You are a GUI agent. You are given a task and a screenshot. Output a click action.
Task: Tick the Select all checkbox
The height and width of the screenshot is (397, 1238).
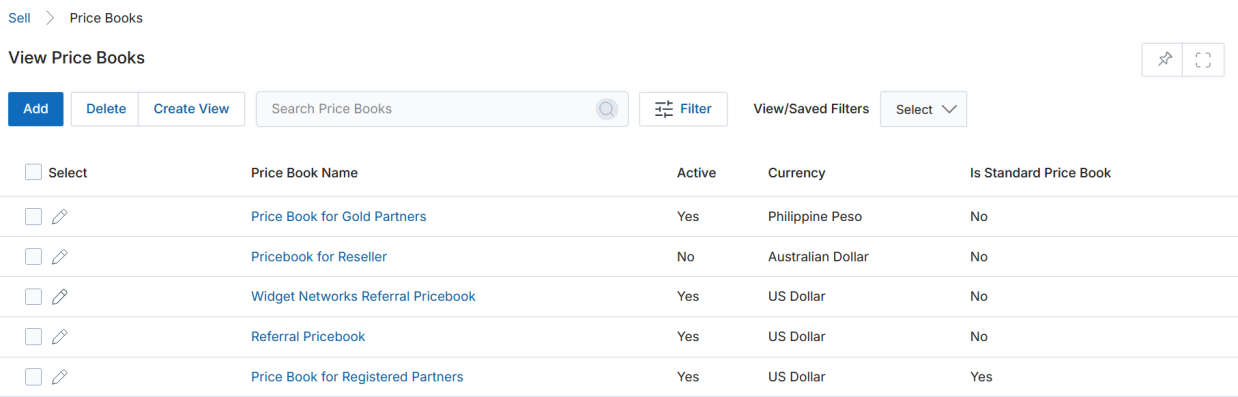tap(33, 172)
